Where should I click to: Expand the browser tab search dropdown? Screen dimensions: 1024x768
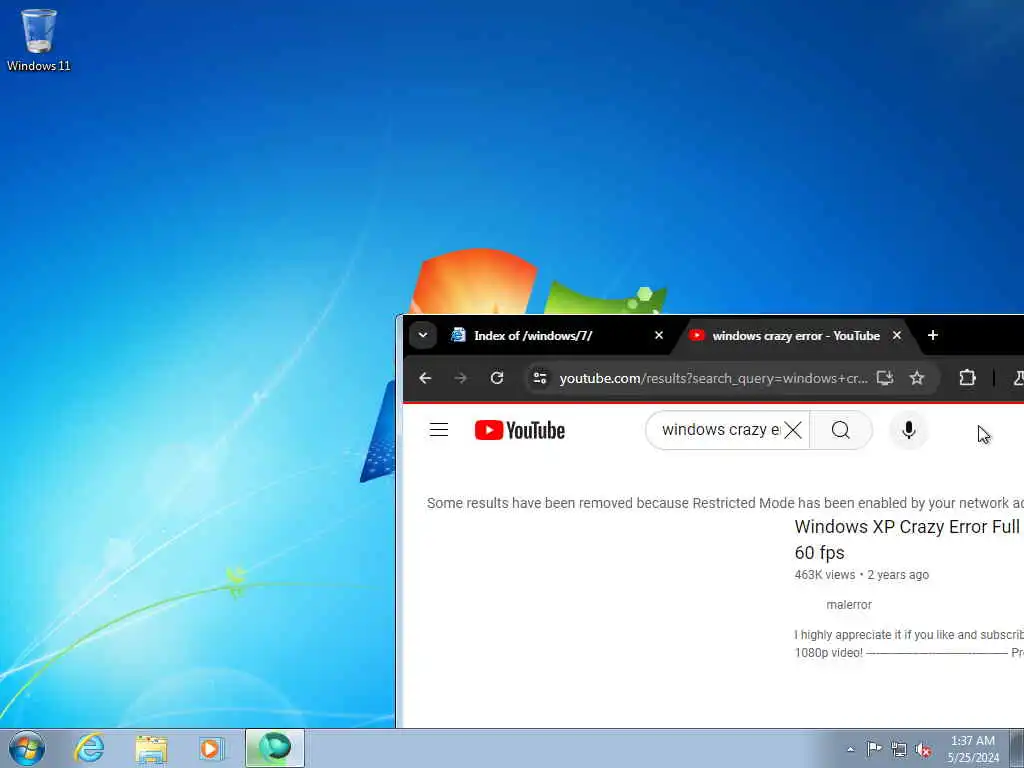click(x=423, y=336)
